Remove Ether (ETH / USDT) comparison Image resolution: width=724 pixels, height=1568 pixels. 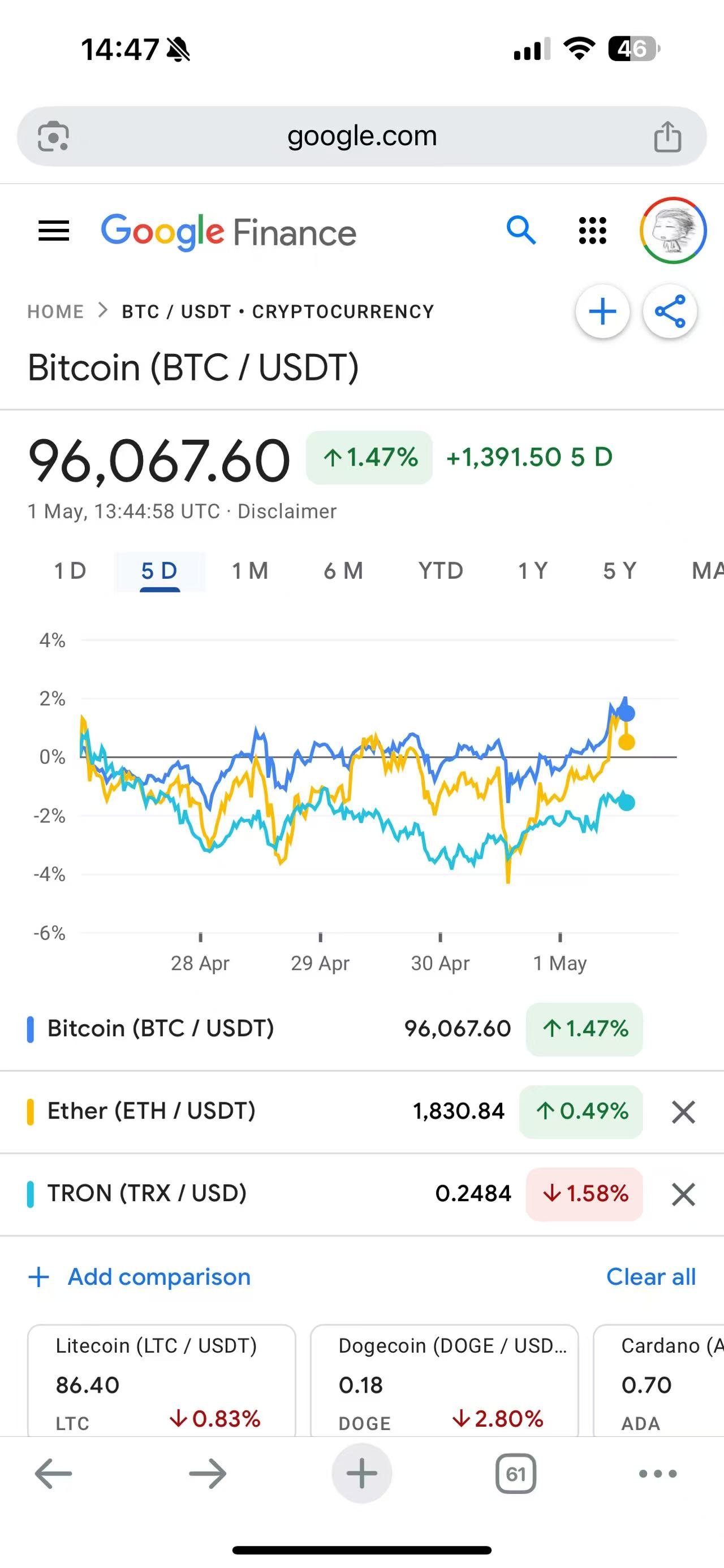(683, 1112)
